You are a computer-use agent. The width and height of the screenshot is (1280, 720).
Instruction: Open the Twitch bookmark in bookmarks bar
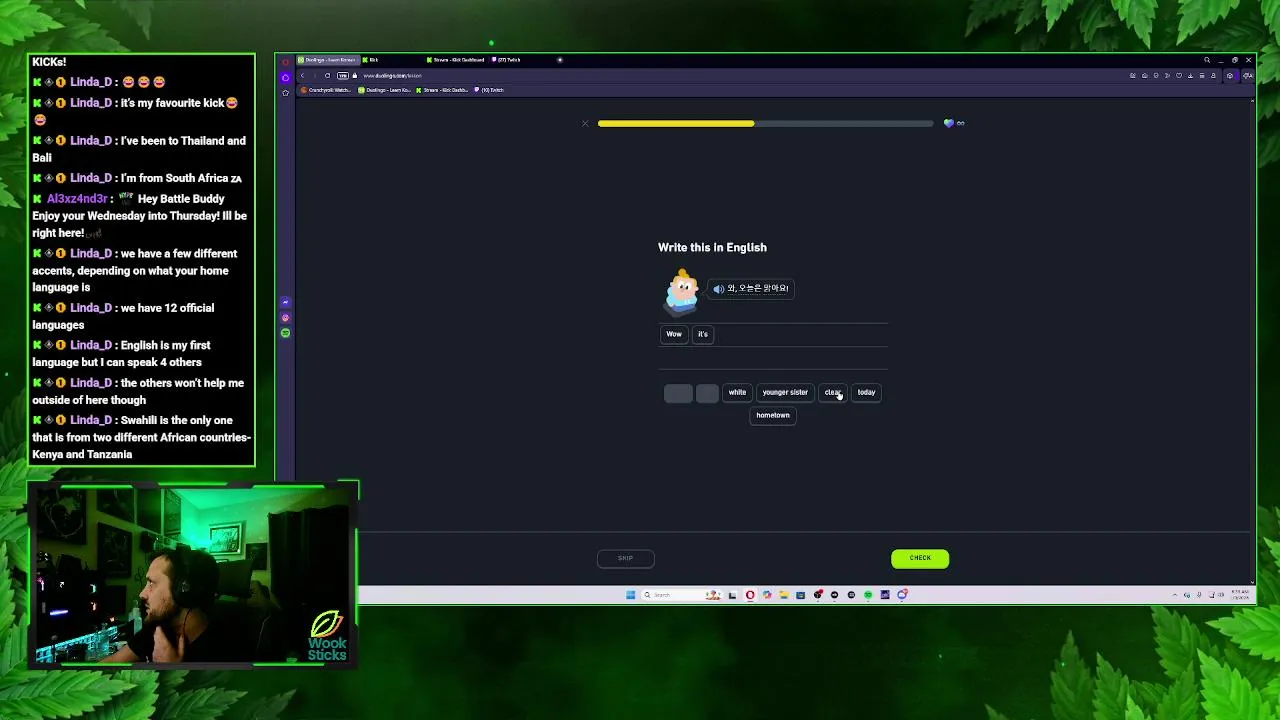[x=489, y=90]
